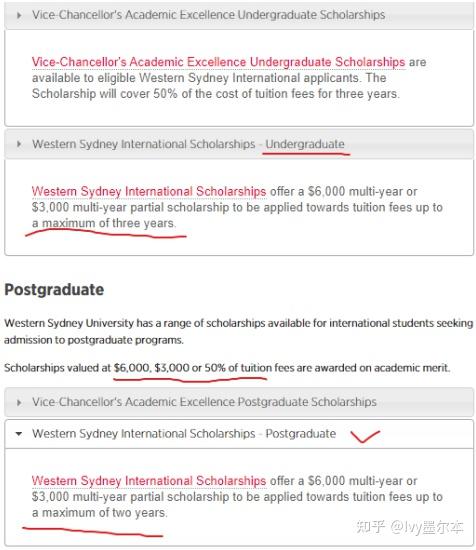Screen dimensions: 476x550
Task: Collapse the Vice-Chancellor's Undergraduate Scholarships arrow
Action: (19, 15)
